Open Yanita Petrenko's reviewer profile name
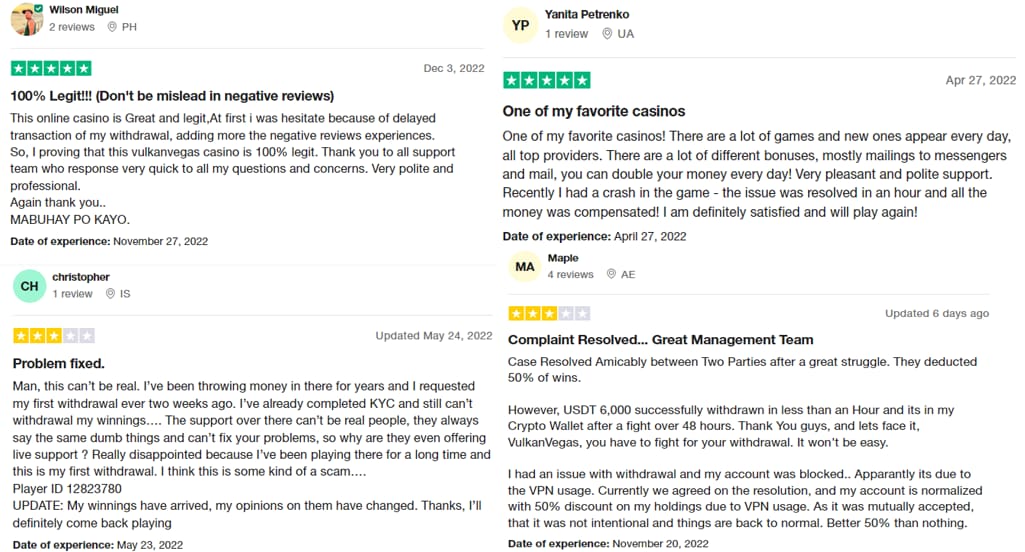 point(587,14)
